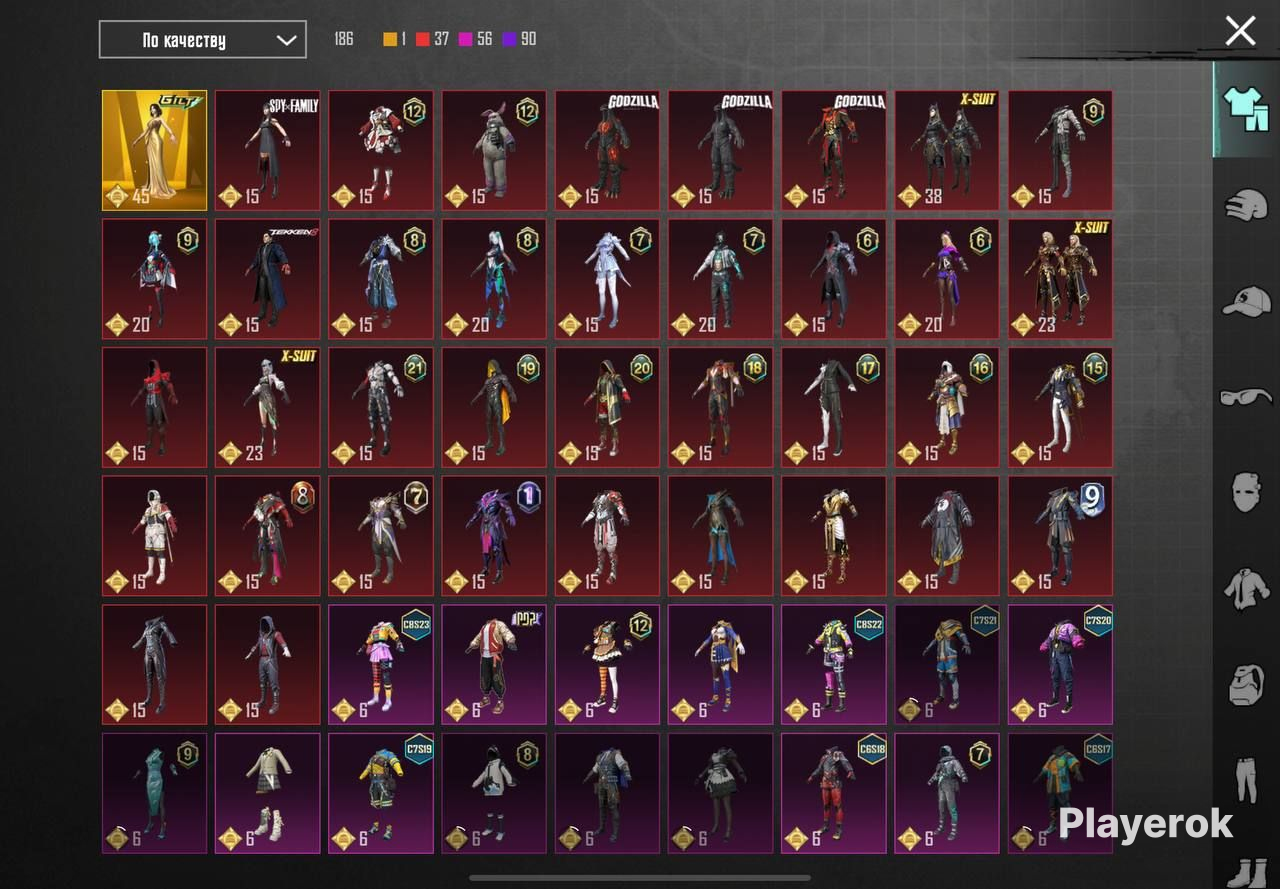
Task: Filter by yellow quality swatch (1)
Action: tap(390, 40)
